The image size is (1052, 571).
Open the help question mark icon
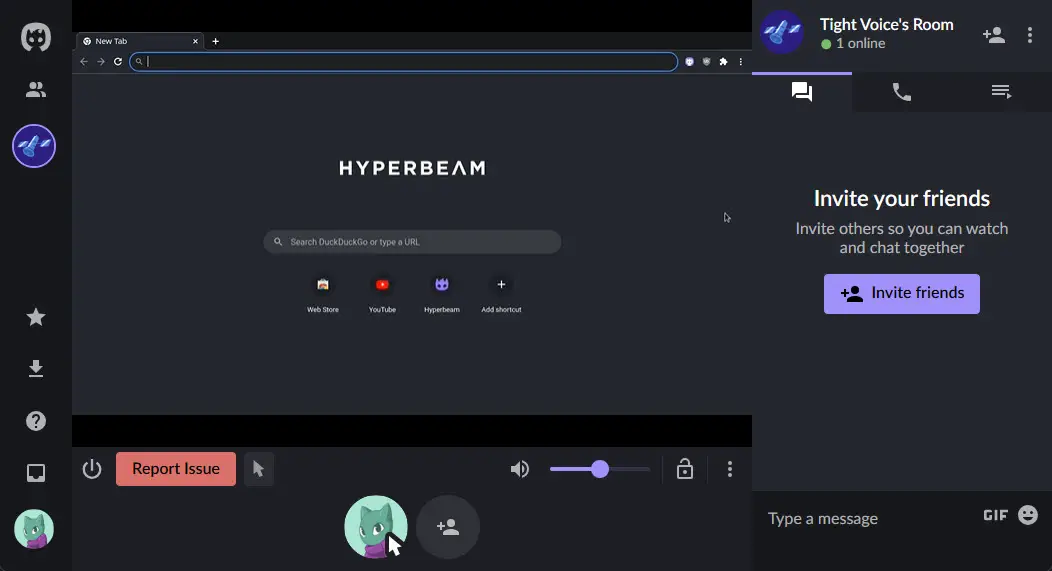pos(36,421)
